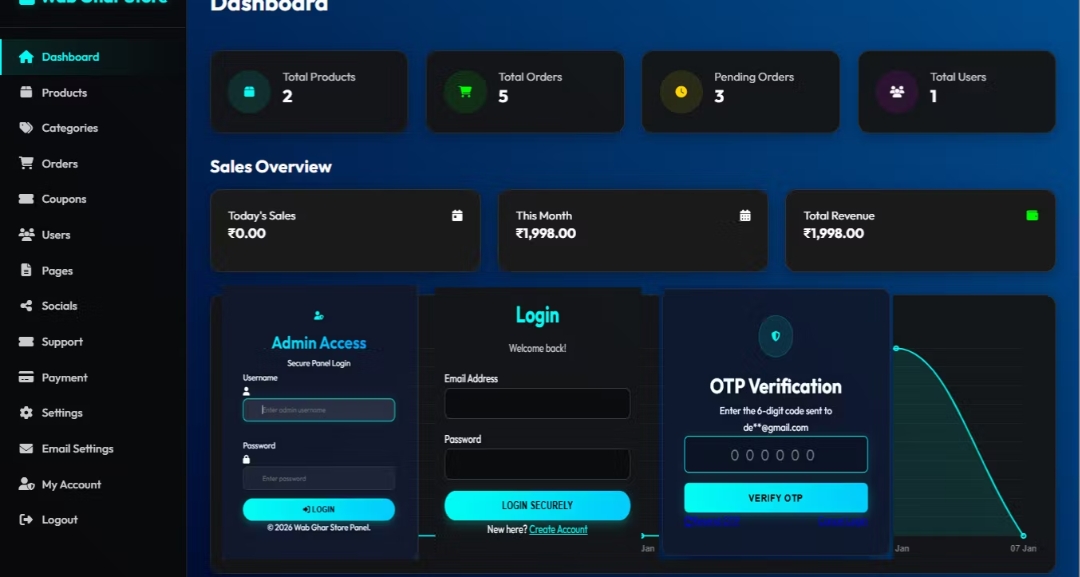Click the This Month calendar icon
1080x577 pixels.
pos(745,215)
